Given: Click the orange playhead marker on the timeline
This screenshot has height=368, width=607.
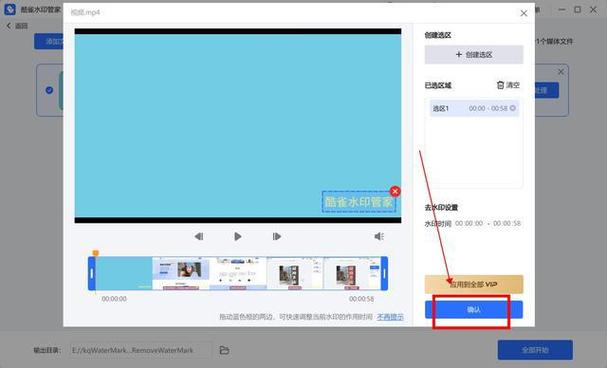Looking at the screenshot, I should pyautogui.click(x=96, y=253).
